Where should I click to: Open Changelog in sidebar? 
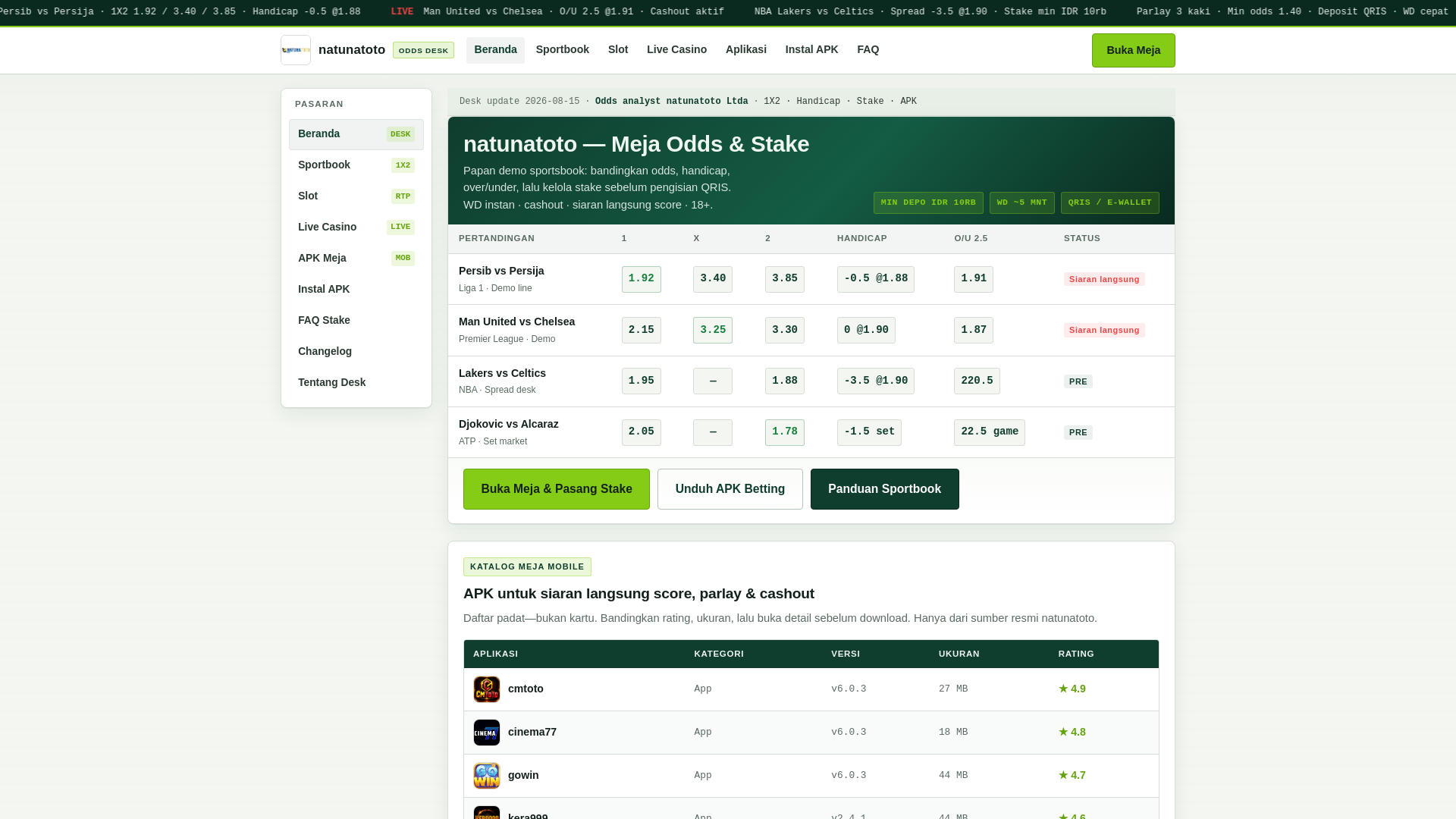[356, 352]
